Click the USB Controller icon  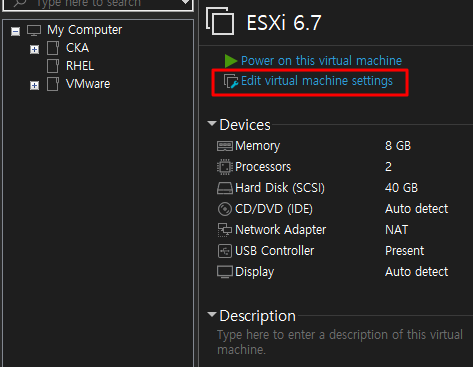[225, 251]
